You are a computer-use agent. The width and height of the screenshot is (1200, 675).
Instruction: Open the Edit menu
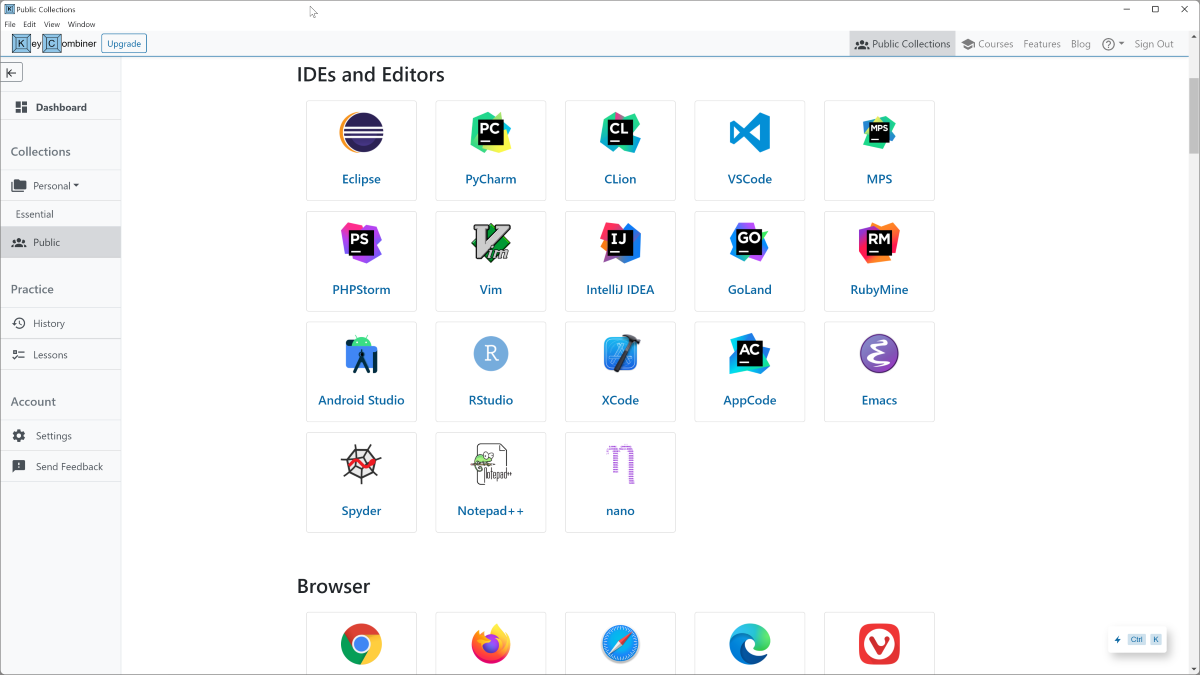tap(30, 24)
